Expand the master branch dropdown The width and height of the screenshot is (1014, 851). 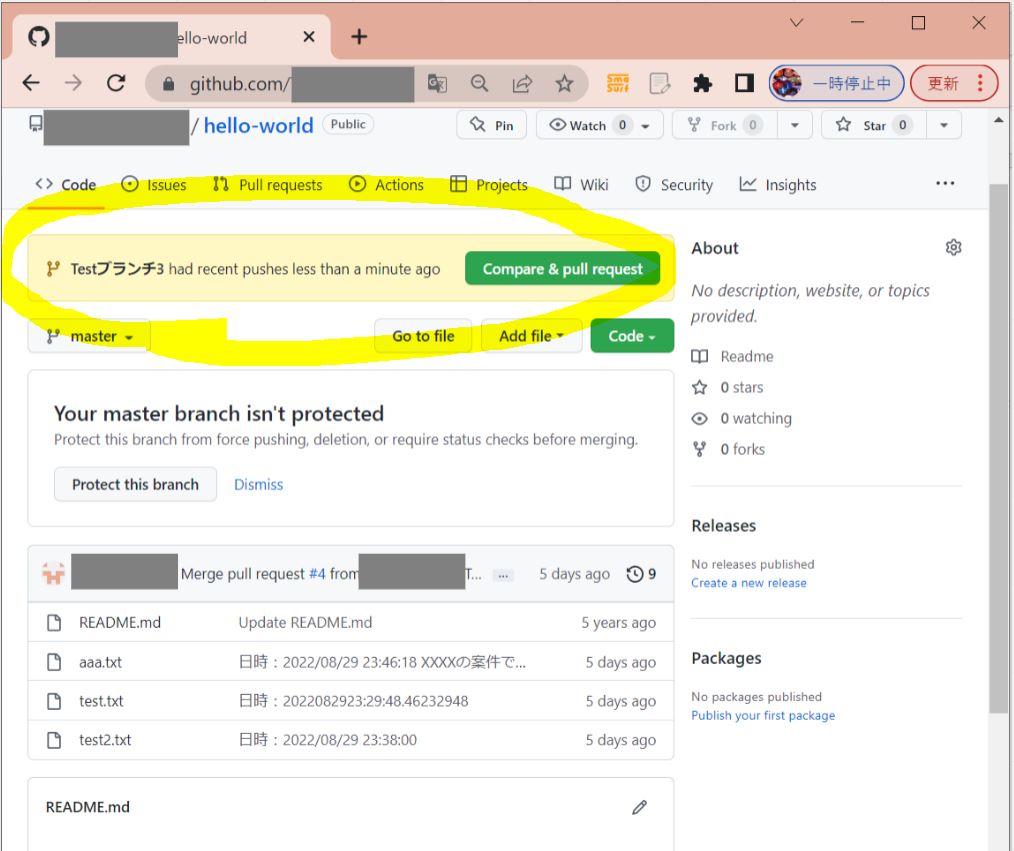click(90, 336)
